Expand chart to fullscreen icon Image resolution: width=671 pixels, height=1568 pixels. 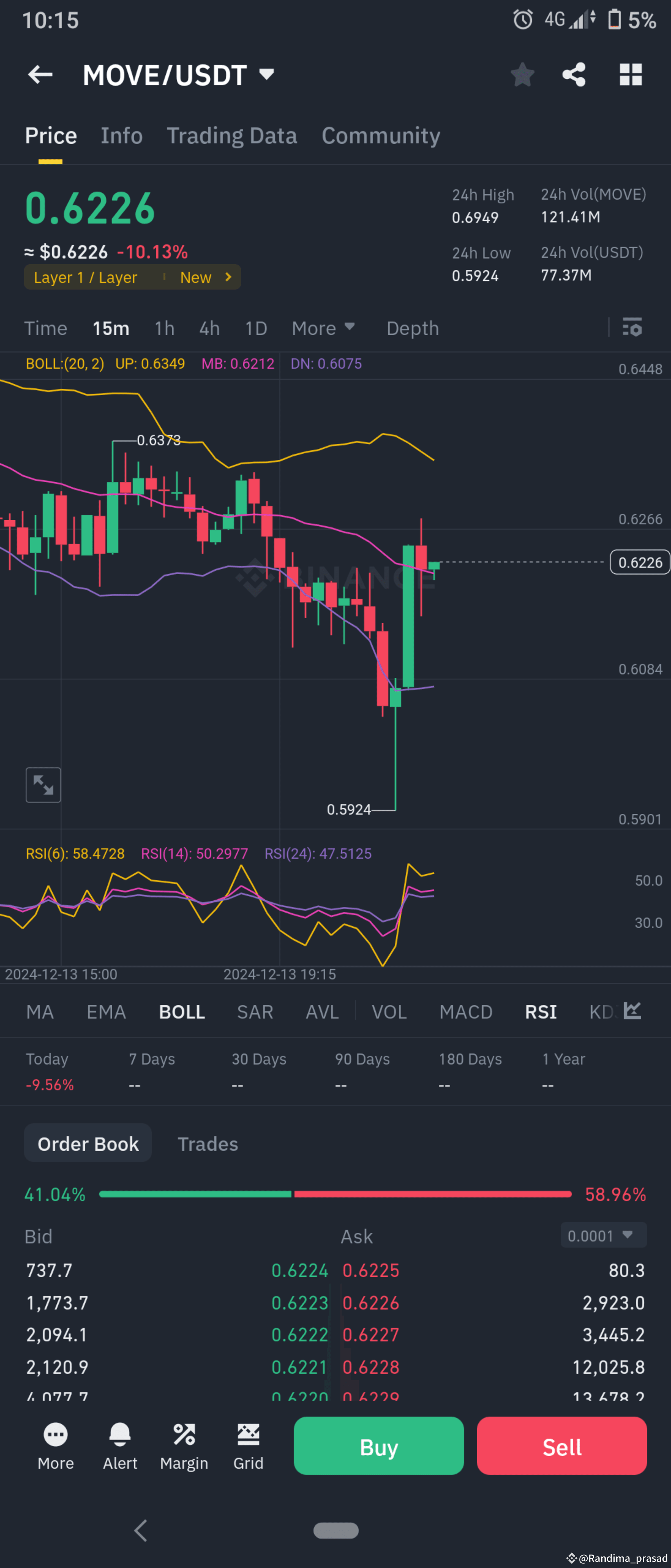coord(43,784)
